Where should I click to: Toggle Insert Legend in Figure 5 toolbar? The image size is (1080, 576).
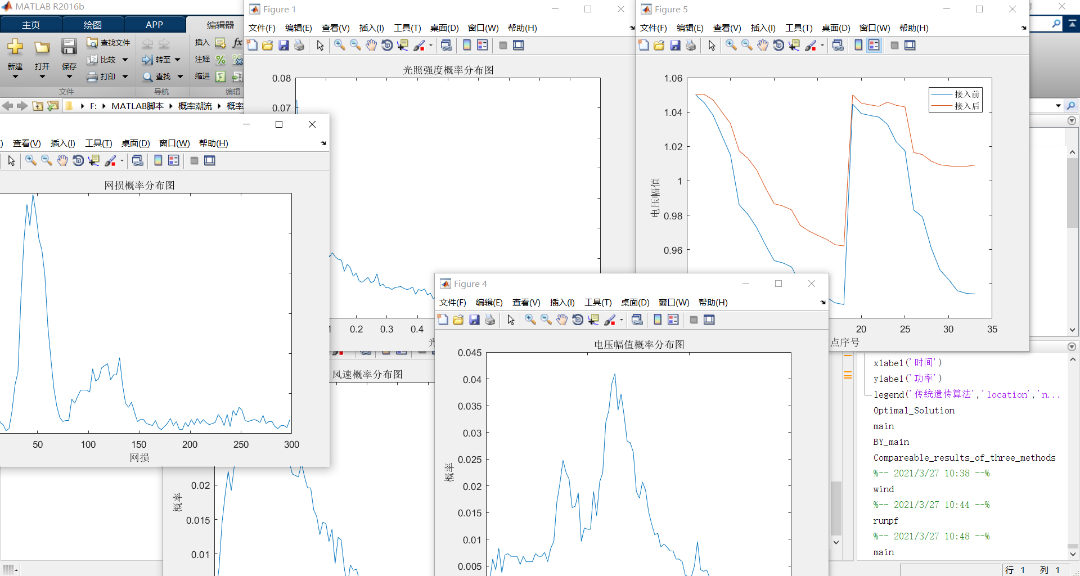pos(874,45)
